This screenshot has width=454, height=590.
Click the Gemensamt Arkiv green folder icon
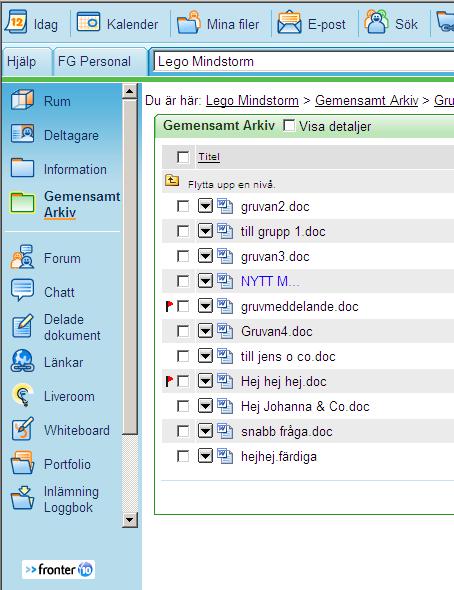[x=22, y=203]
